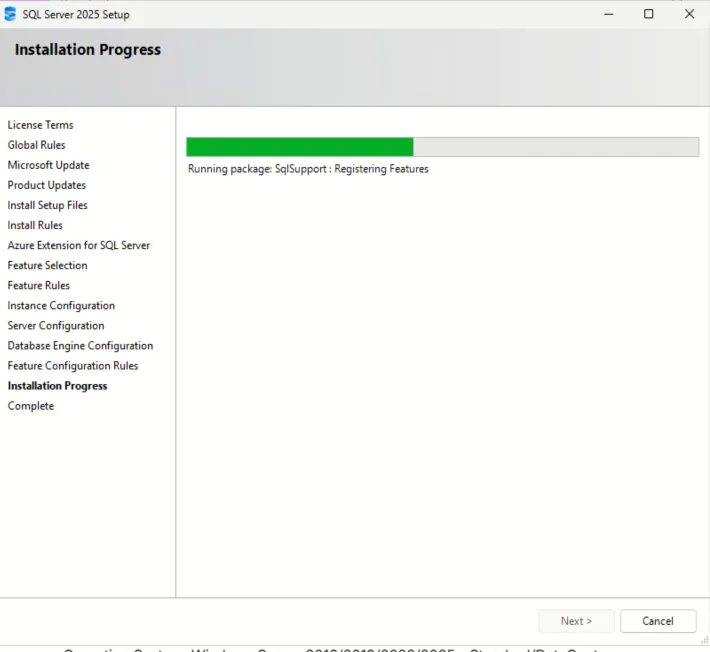The image size is (710, 652).
Task: Click the SQL Server 2025 Setup title text
Action: 76,14
